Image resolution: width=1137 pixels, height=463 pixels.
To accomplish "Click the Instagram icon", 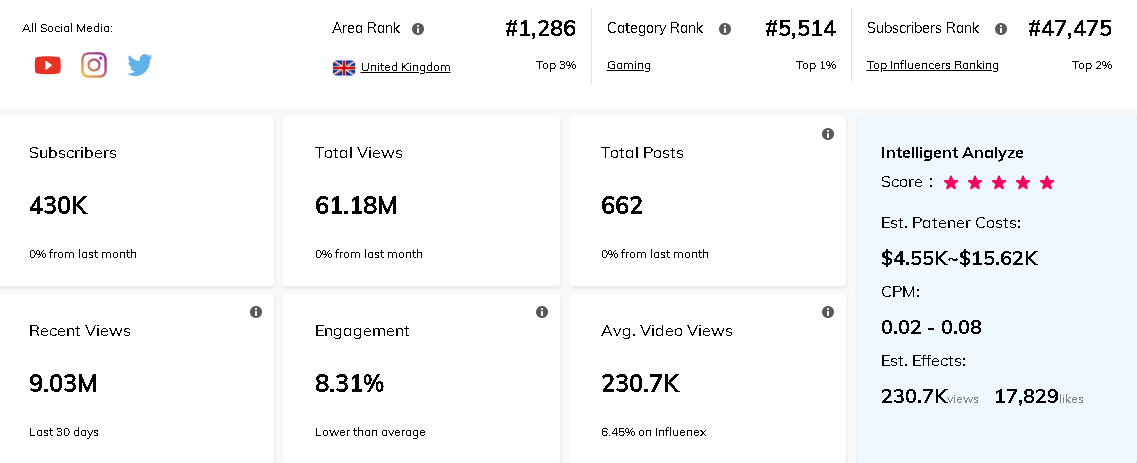I will [94, 66].
